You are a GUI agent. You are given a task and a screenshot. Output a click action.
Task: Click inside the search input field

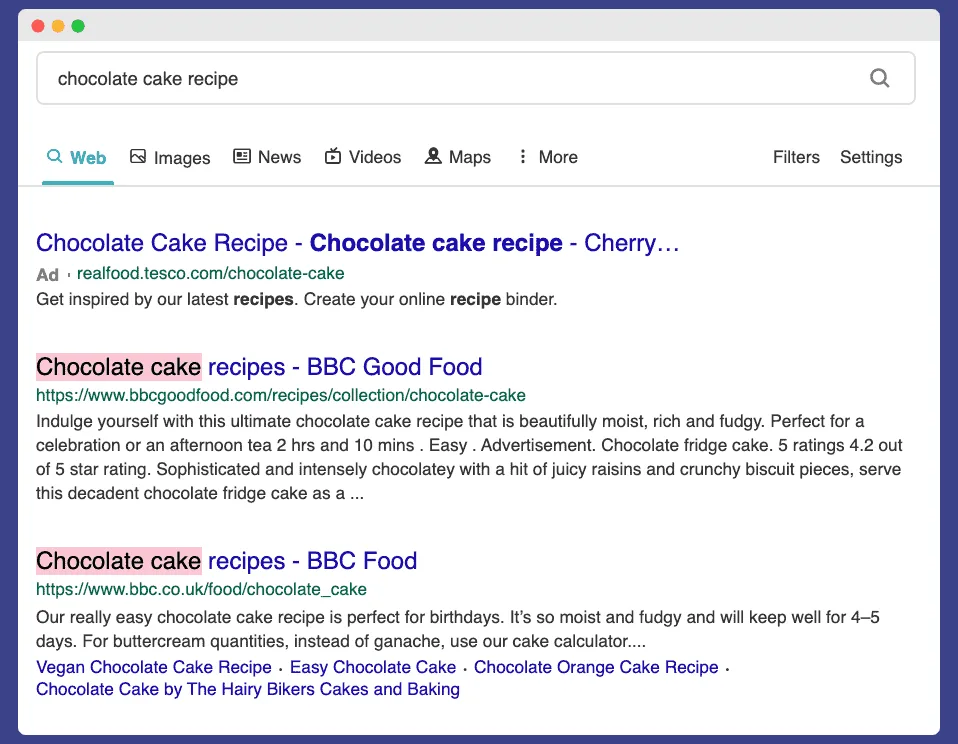pyautogui.click(x=400, y=77)
